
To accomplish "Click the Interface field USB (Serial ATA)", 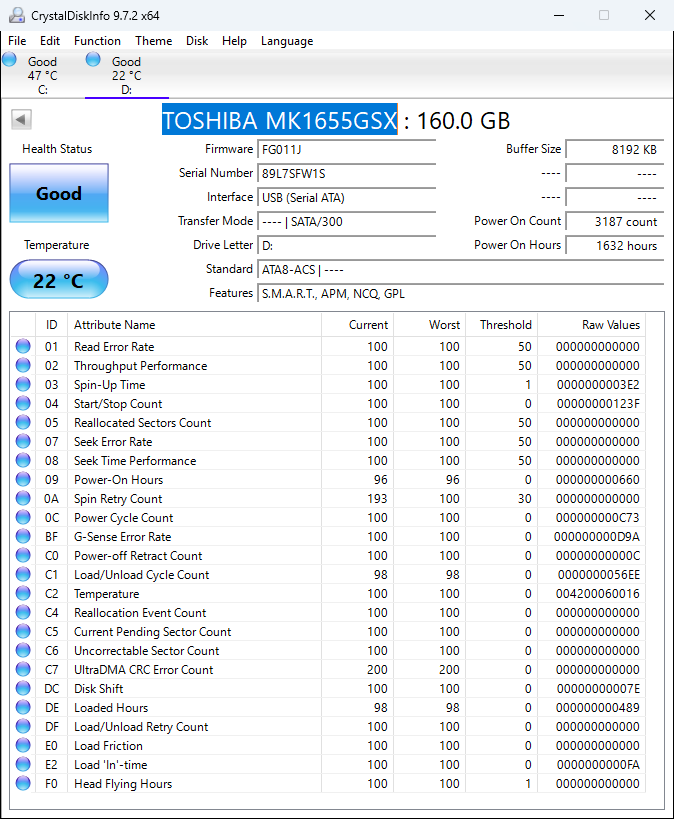I will (x=346, y=198).
